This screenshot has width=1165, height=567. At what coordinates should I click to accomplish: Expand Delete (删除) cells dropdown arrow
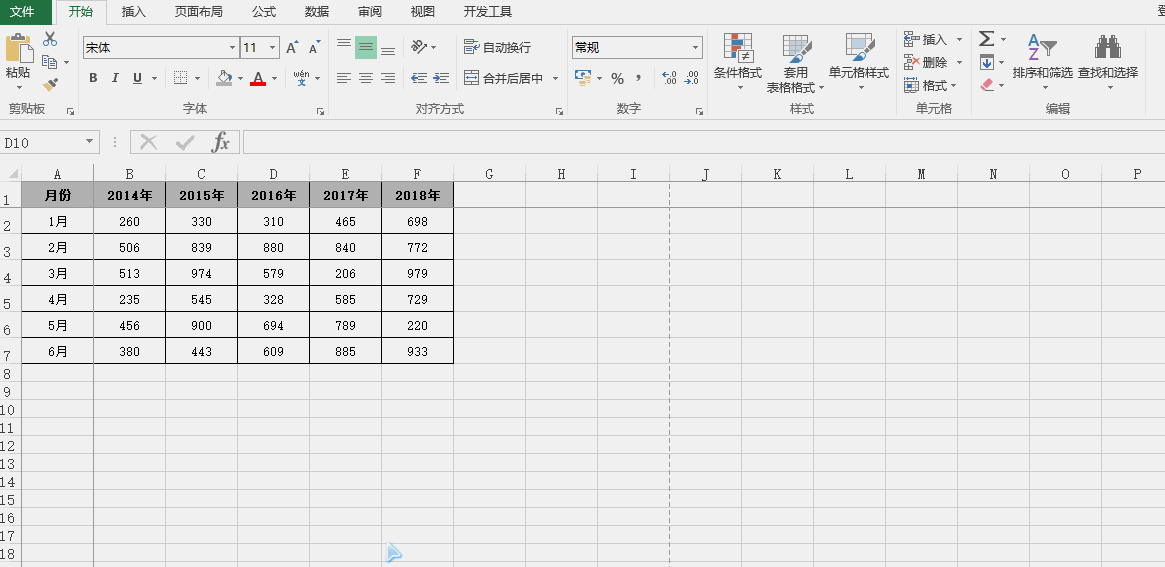point(959,62)
